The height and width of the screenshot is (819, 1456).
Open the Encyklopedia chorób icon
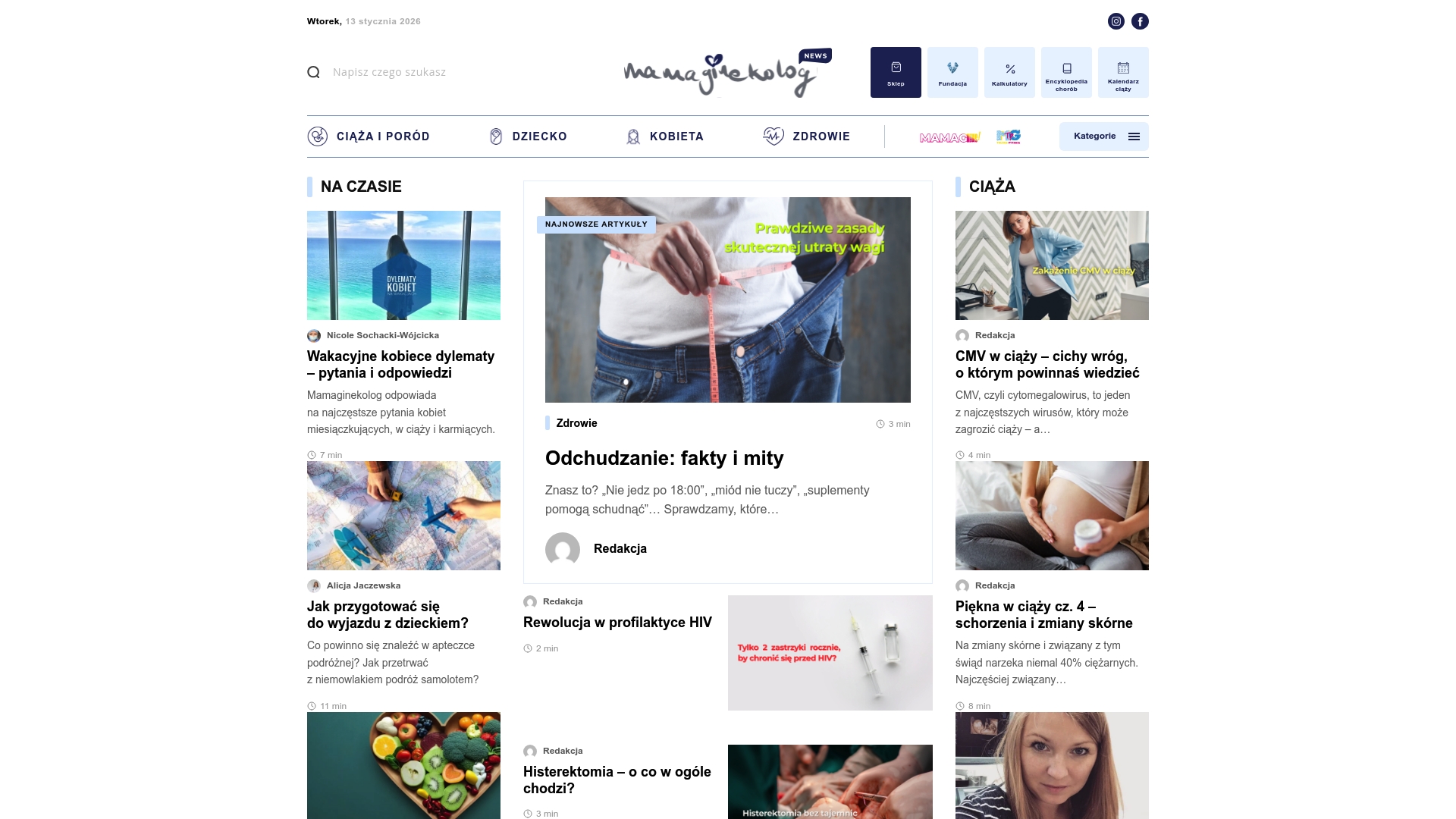[1066, 72]
